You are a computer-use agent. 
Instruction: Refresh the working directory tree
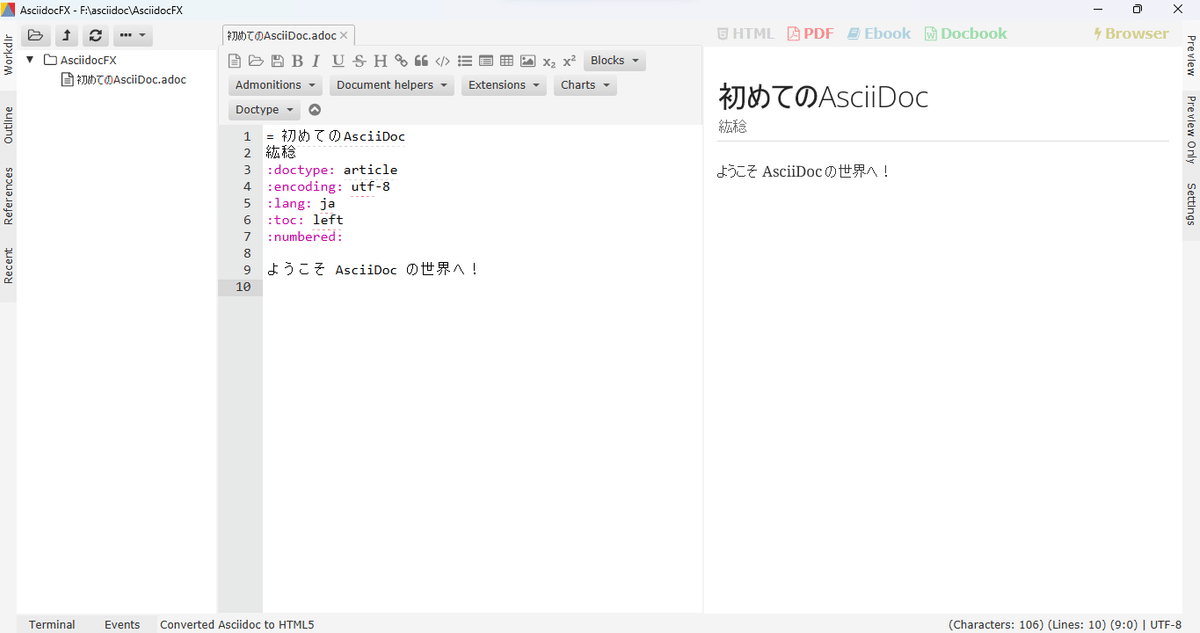pyautogui.click(x=95, y=34)
